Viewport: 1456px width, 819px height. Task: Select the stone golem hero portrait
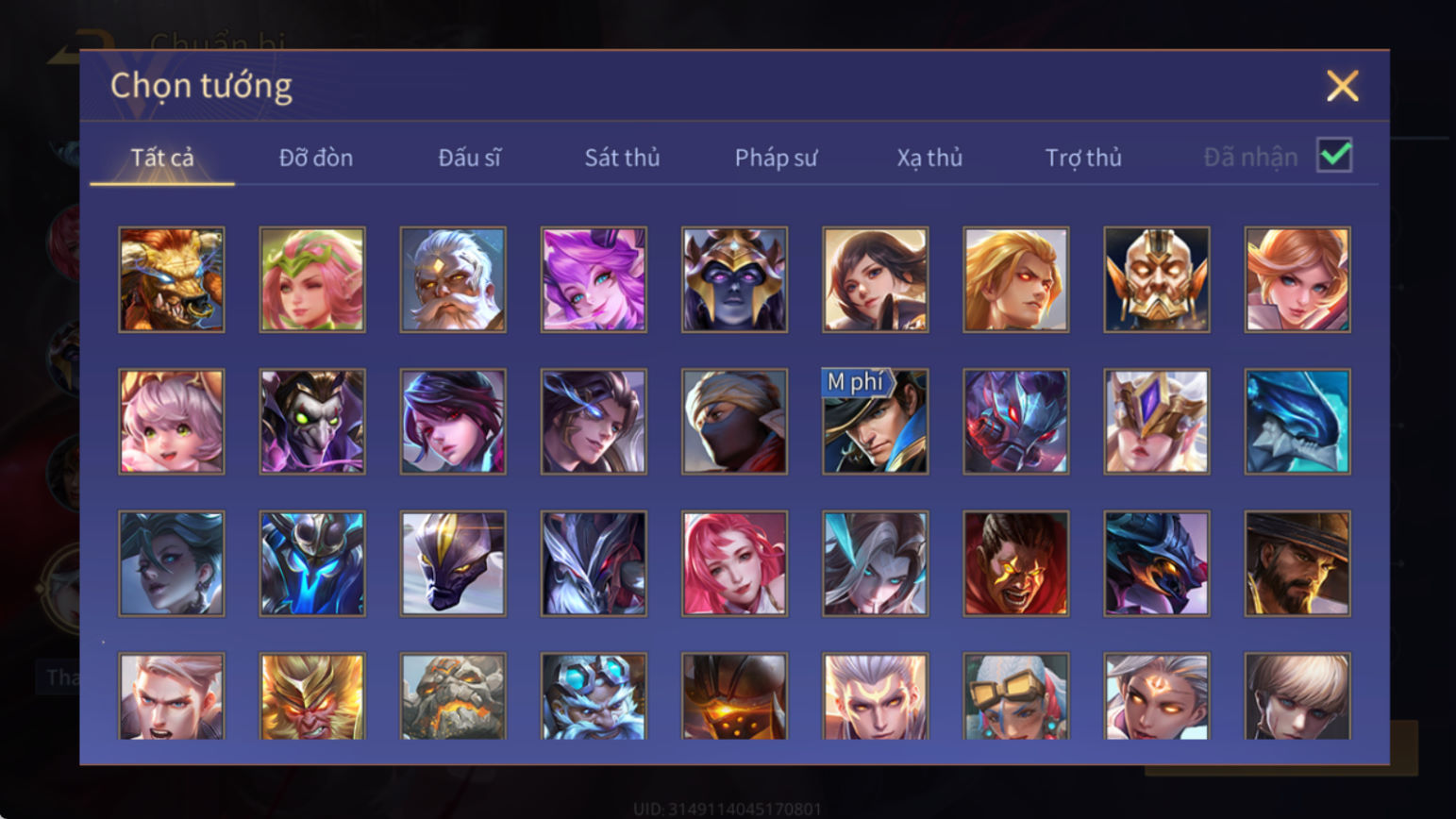[453, 696]
